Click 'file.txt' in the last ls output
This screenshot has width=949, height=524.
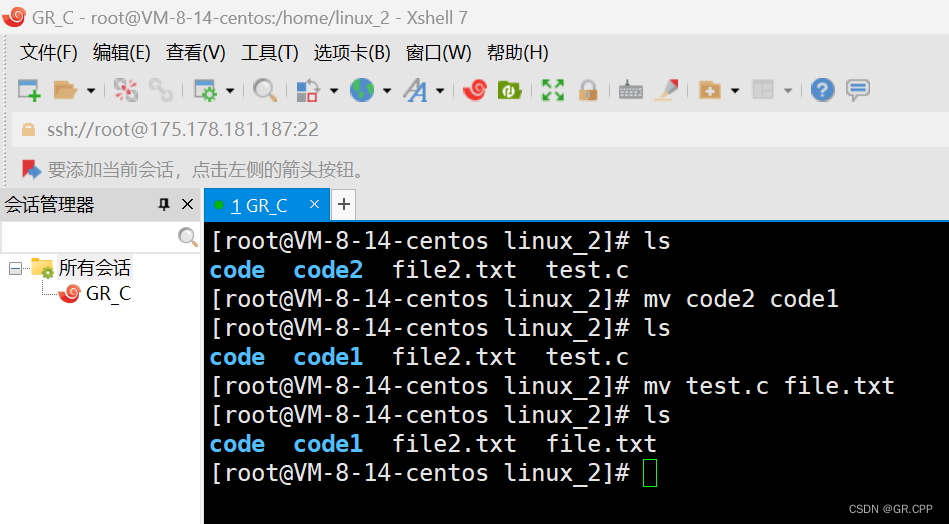point(601,444)
